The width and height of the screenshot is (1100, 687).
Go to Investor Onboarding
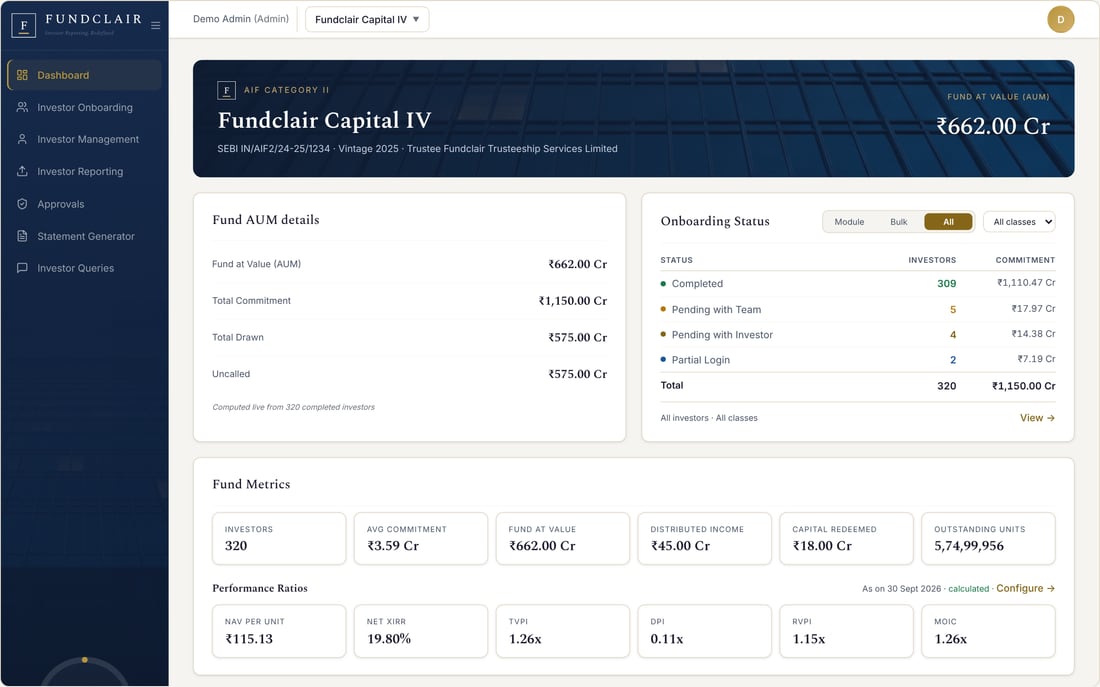(x=84, y=107)
